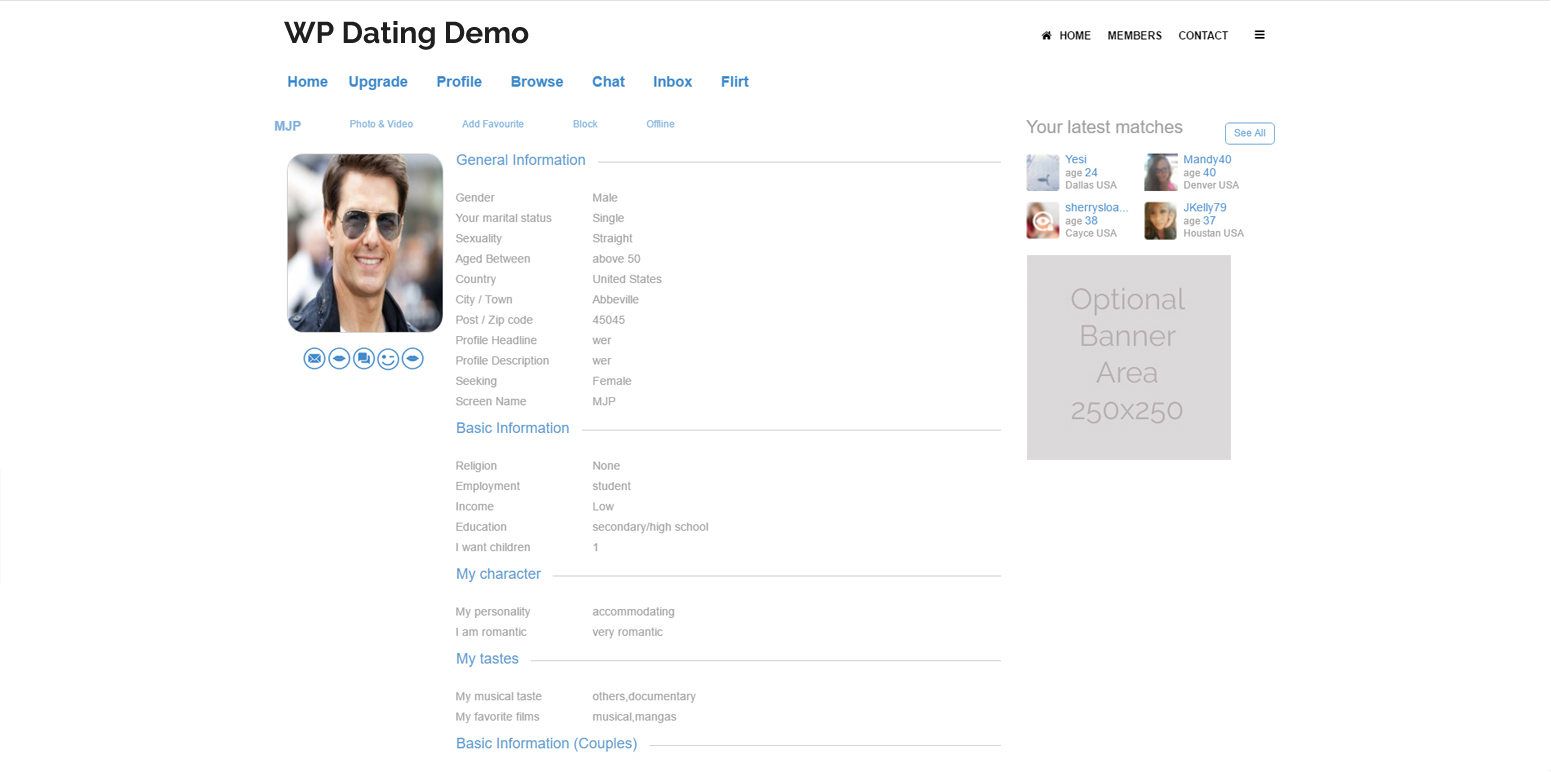Click the 'secondary/high school' education value
The image size is (1551, 772).
coord(650,527)
